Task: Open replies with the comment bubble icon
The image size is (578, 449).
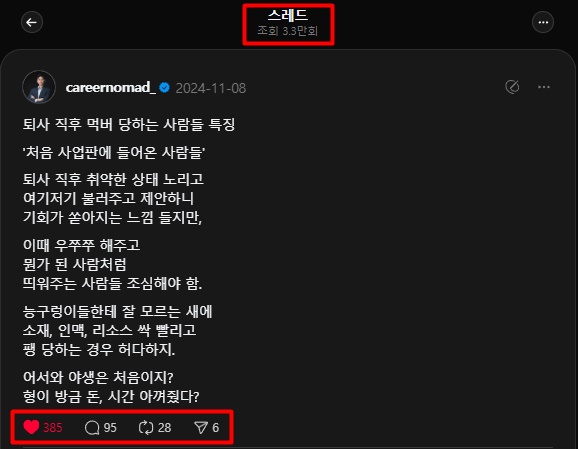Action: [x=92, y=428]
